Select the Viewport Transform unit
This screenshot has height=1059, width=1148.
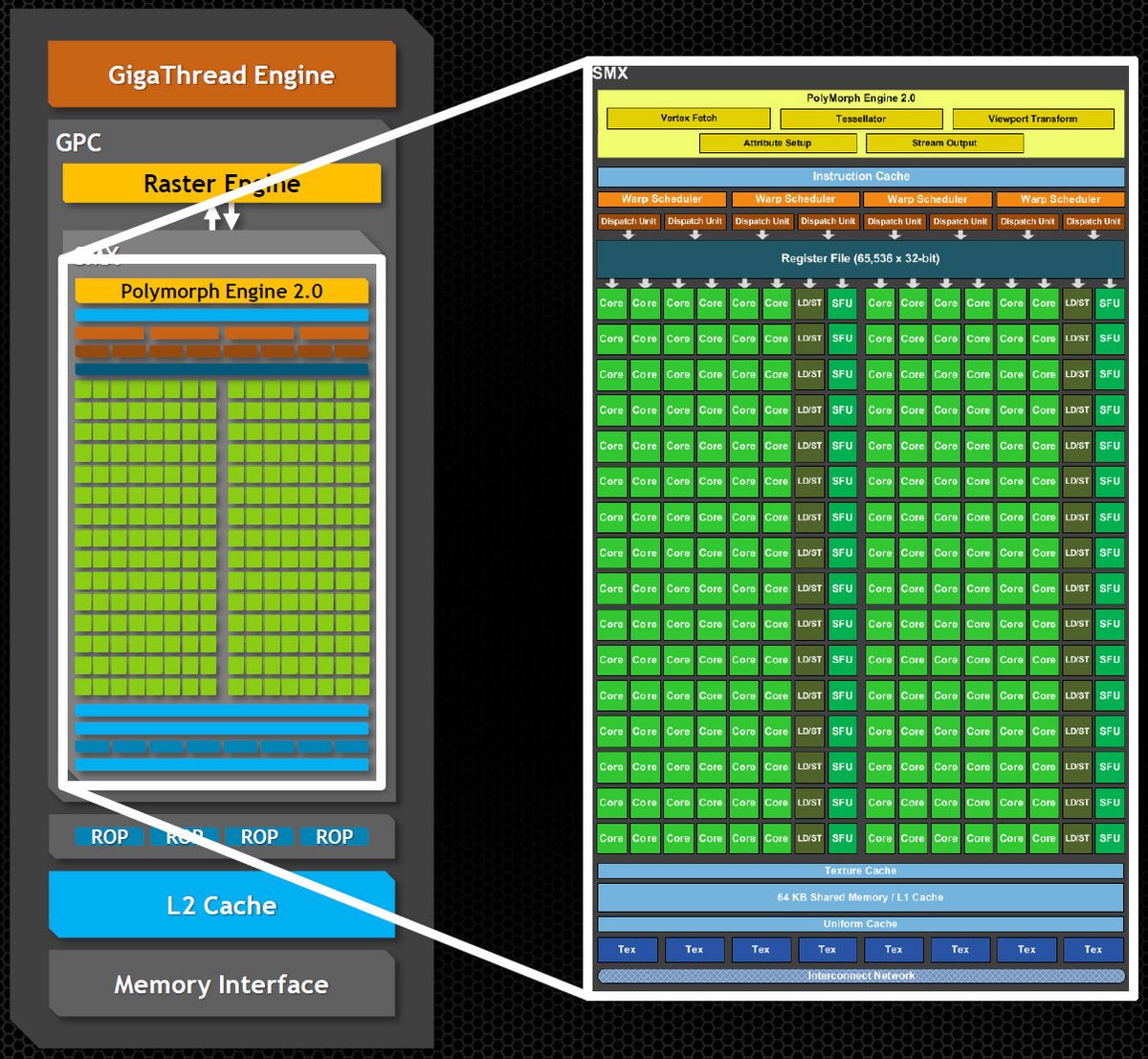pyautogui.click(x=1032, y=118)
